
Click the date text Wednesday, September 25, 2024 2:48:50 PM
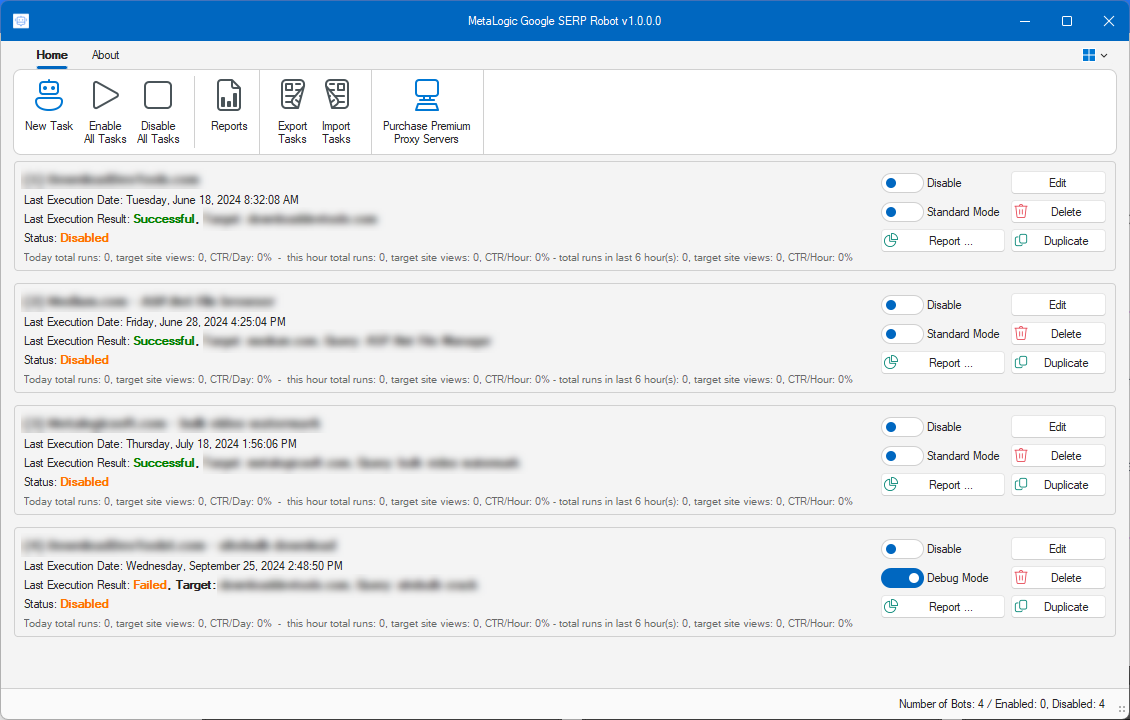tap(234, 566)
